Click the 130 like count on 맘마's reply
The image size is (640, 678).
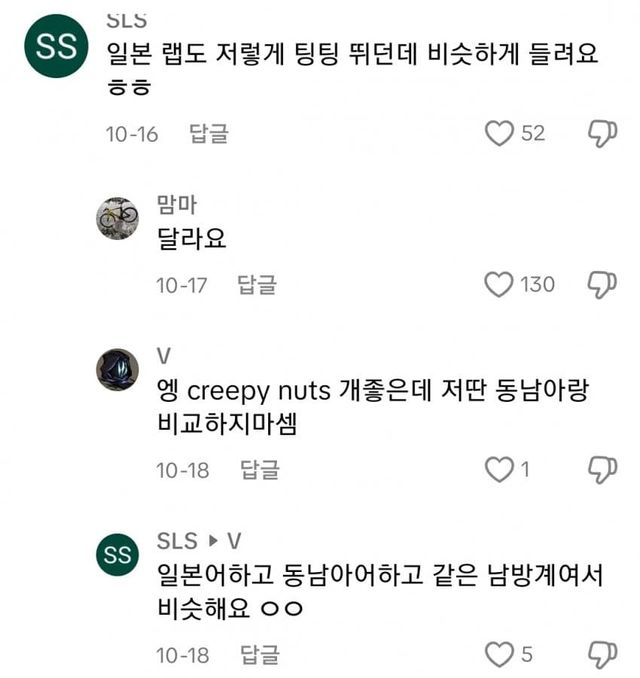point(537,285)
